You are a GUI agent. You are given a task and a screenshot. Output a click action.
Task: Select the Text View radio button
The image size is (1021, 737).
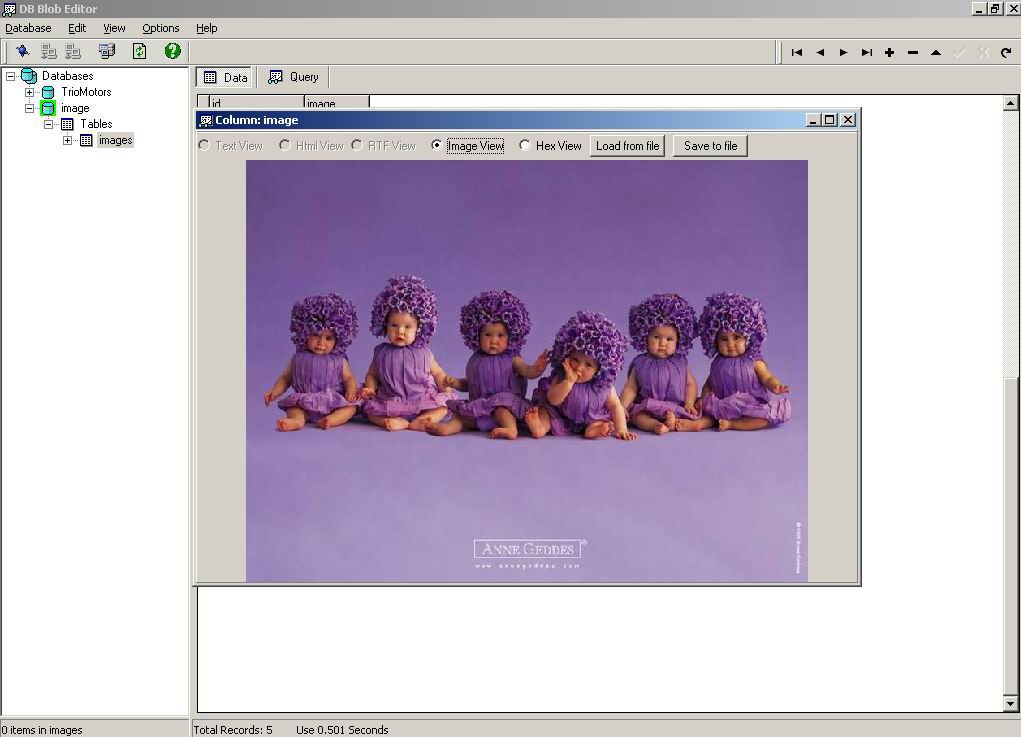(x=204, y=145)
